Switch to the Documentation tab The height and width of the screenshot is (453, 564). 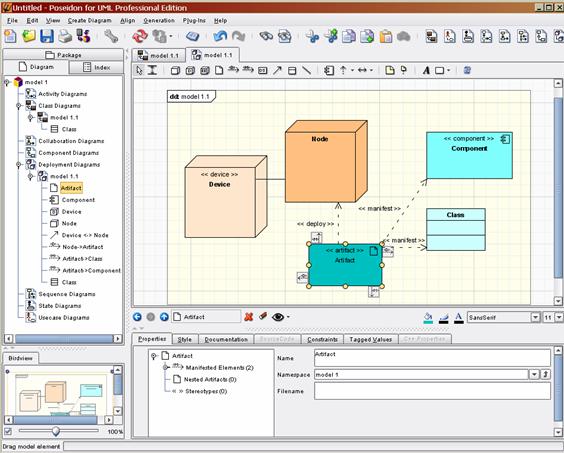(x=226, y=339)
